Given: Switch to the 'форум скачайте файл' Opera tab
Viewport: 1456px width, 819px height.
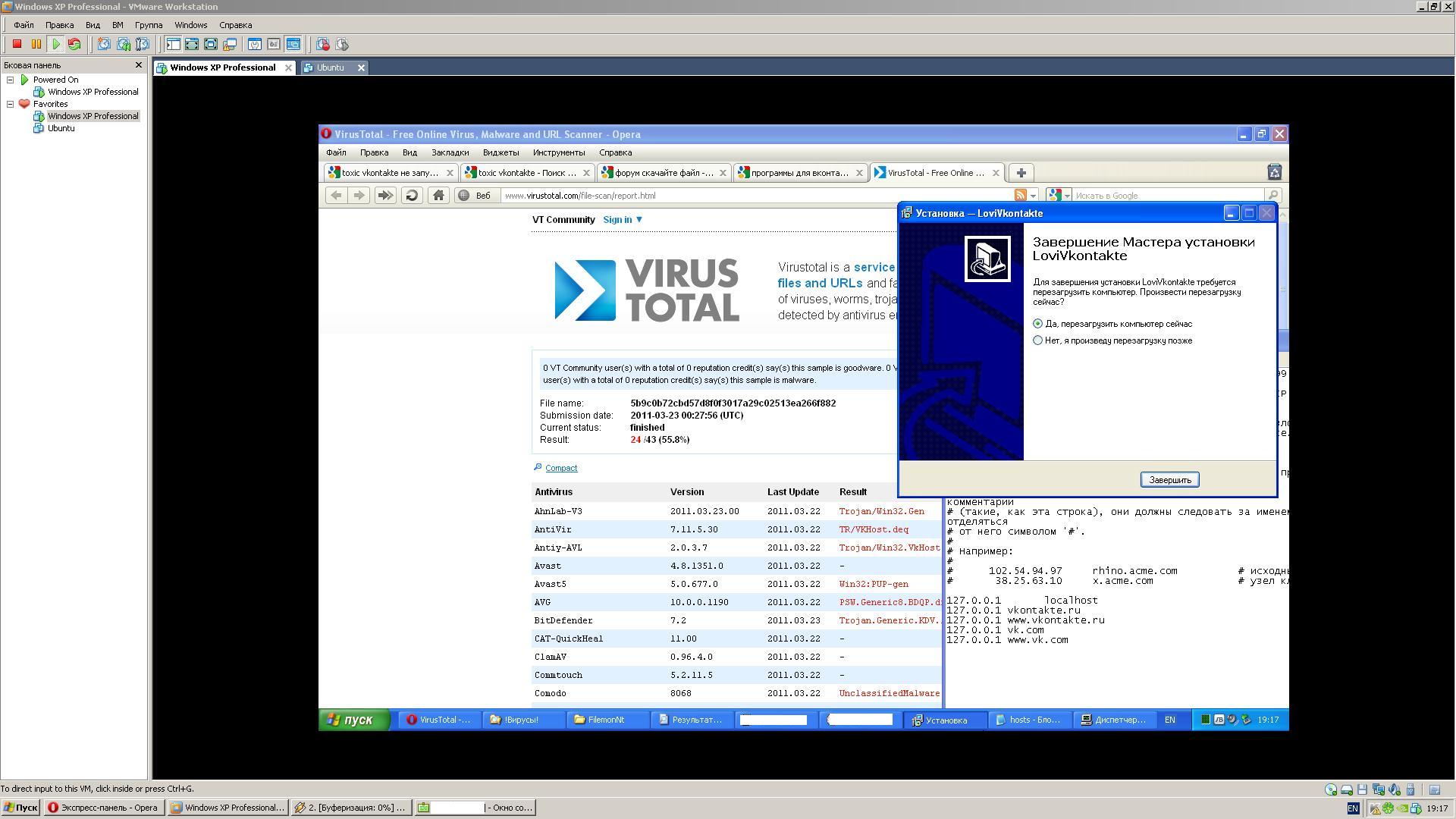Looking at the screenshot, I should point(663,173).
